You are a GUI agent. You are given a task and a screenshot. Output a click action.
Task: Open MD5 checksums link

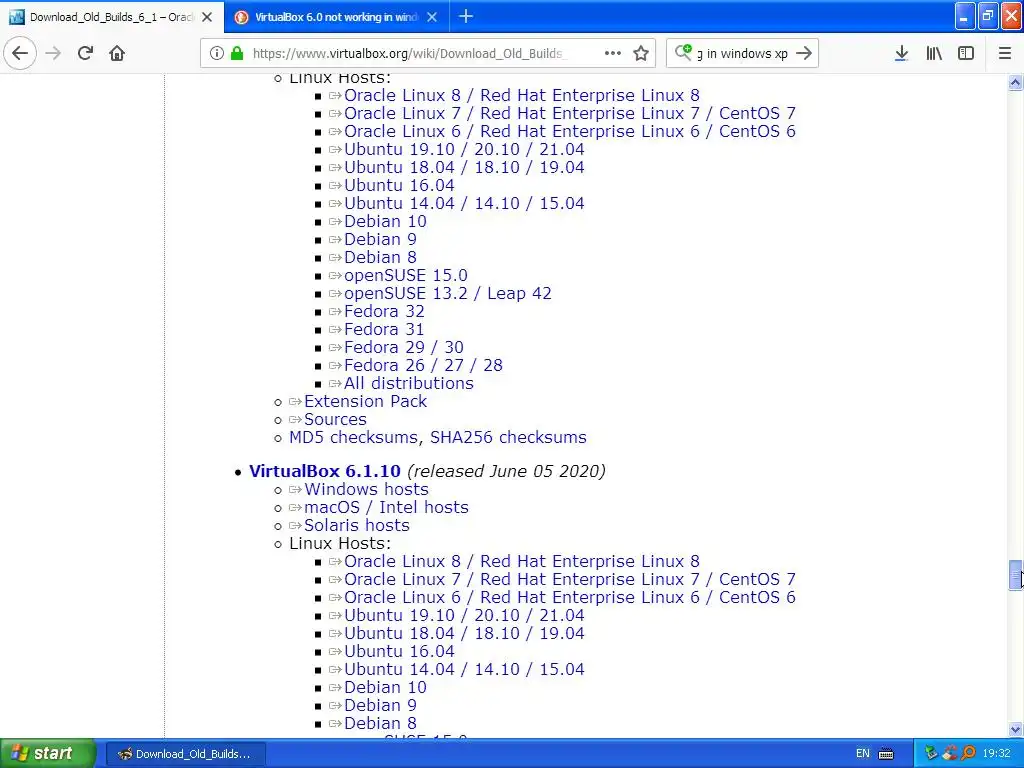coord(353,437)
